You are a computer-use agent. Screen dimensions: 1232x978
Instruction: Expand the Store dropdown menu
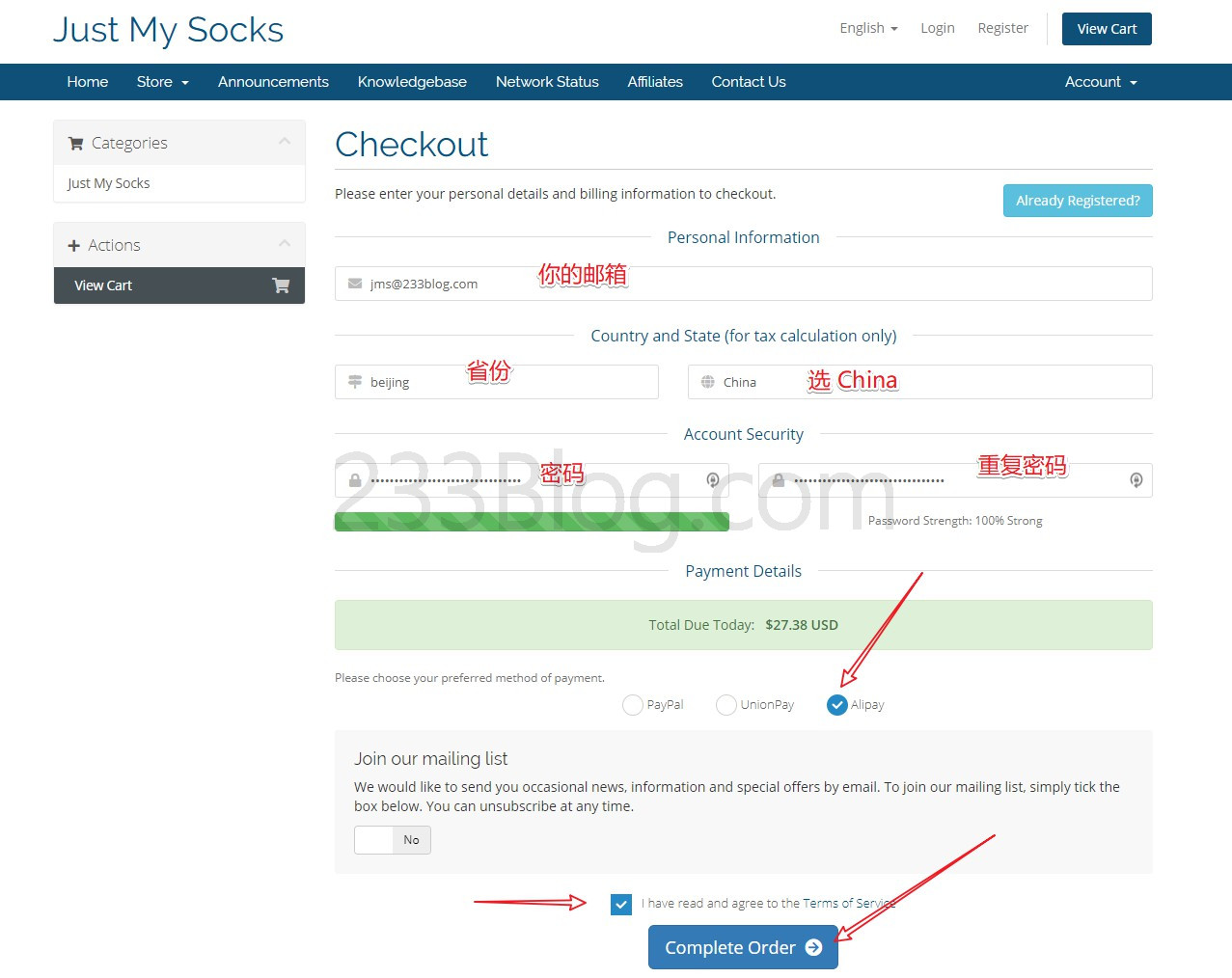tap(163, 82)
